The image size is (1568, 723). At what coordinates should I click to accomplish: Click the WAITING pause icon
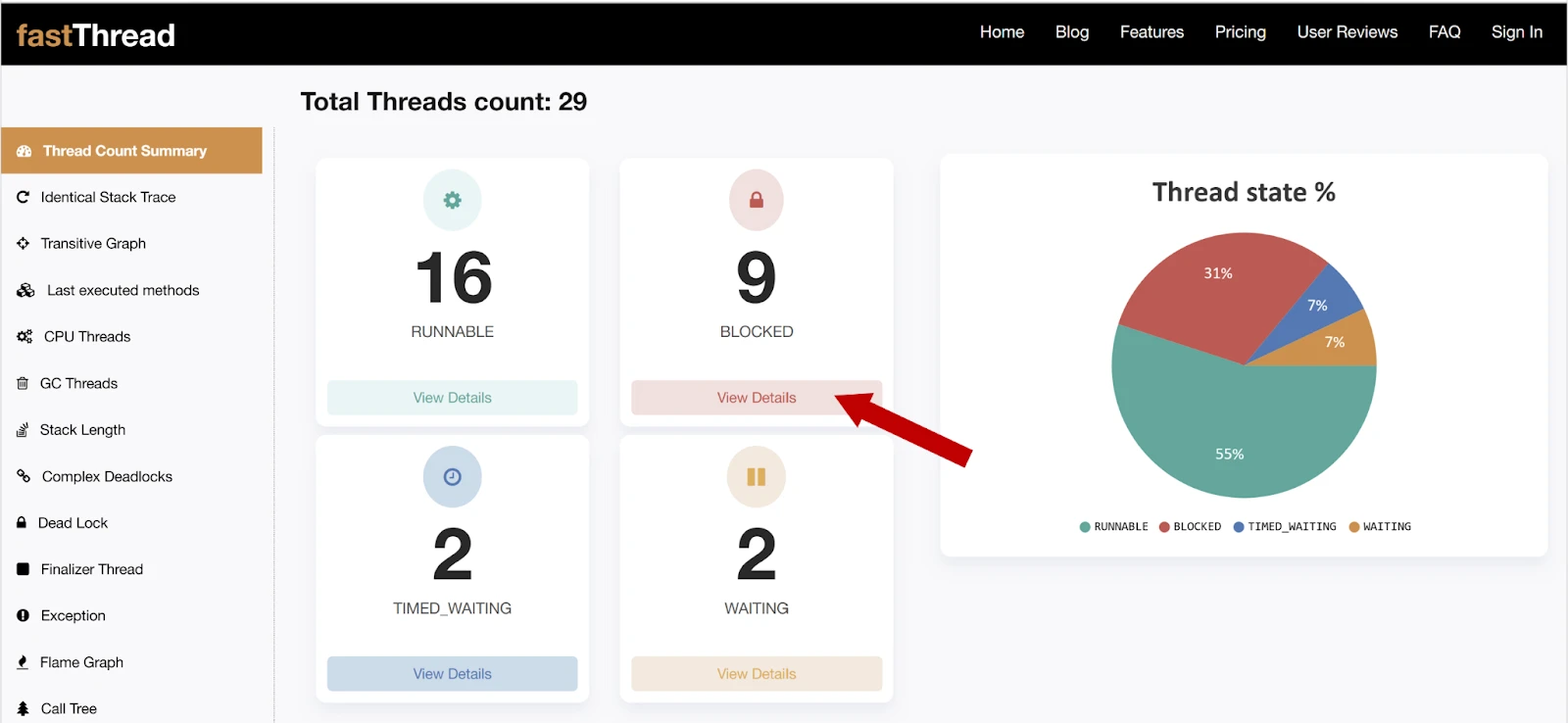(756, 477)
